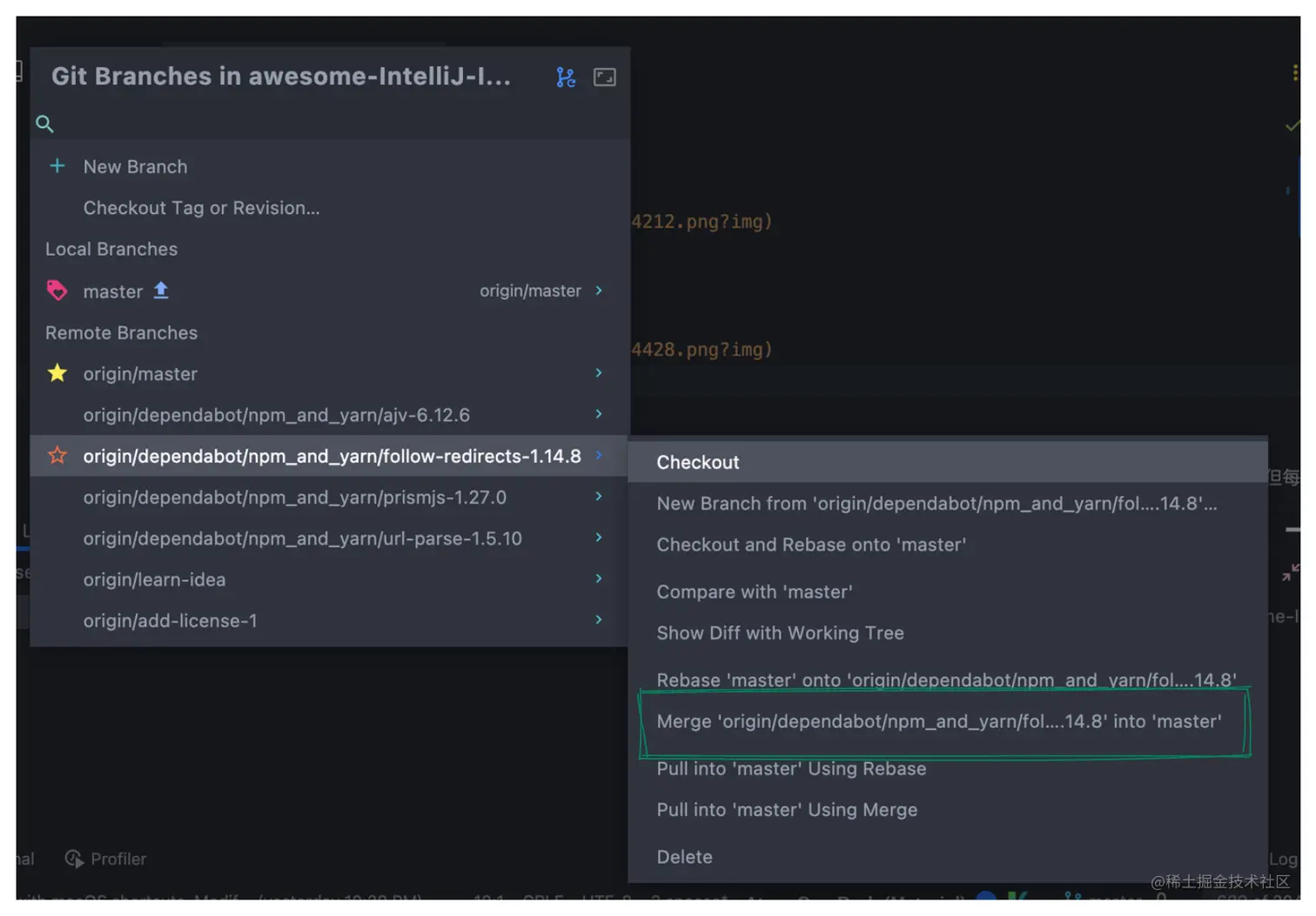Select origin/dependabot/npm_and_yarn/ajv-6.12.6 branch
1316x916 pixels.
[x=329, y=415]
